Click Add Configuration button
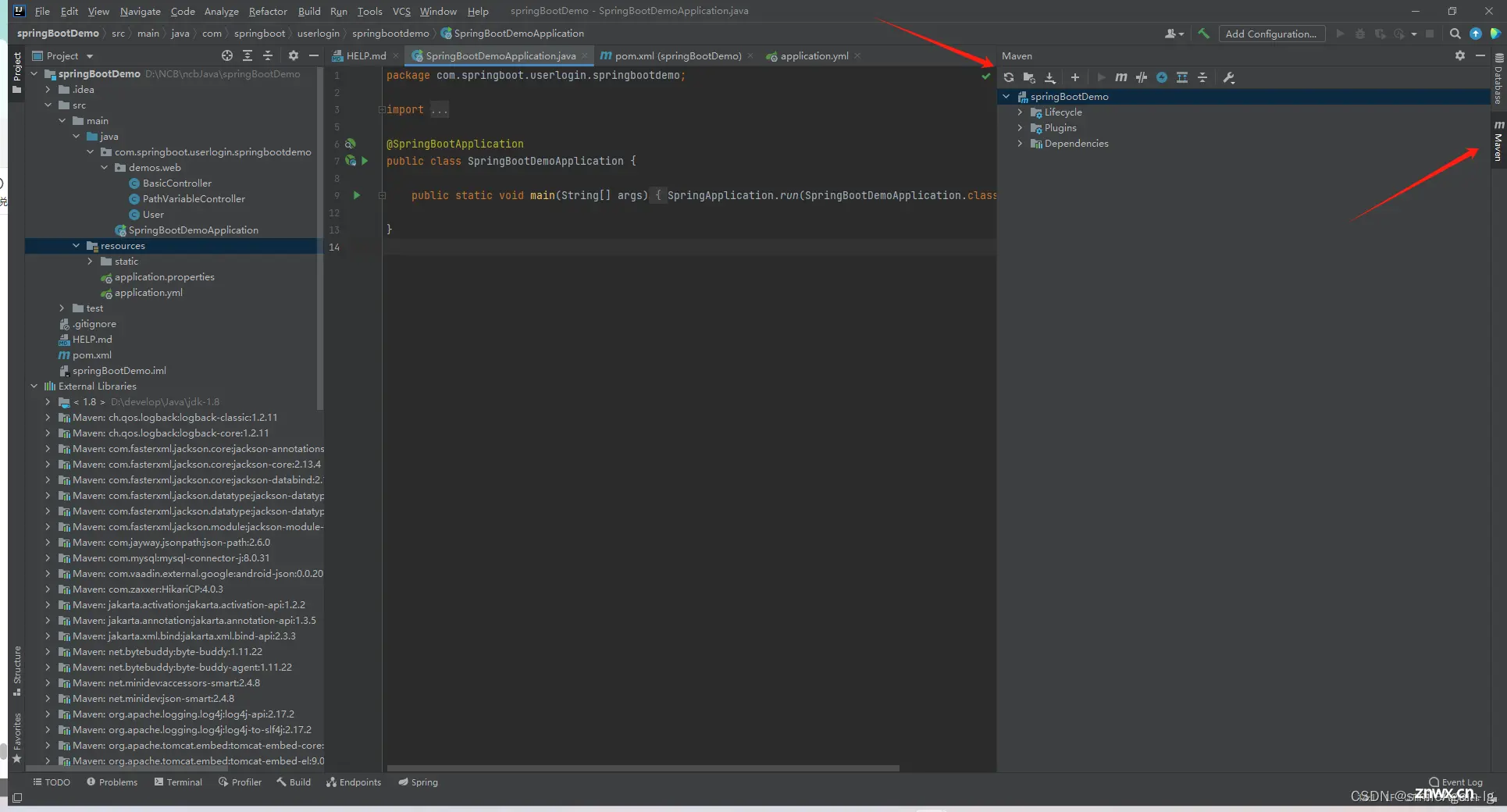The image size is (1507, 812). (1271, 34)
